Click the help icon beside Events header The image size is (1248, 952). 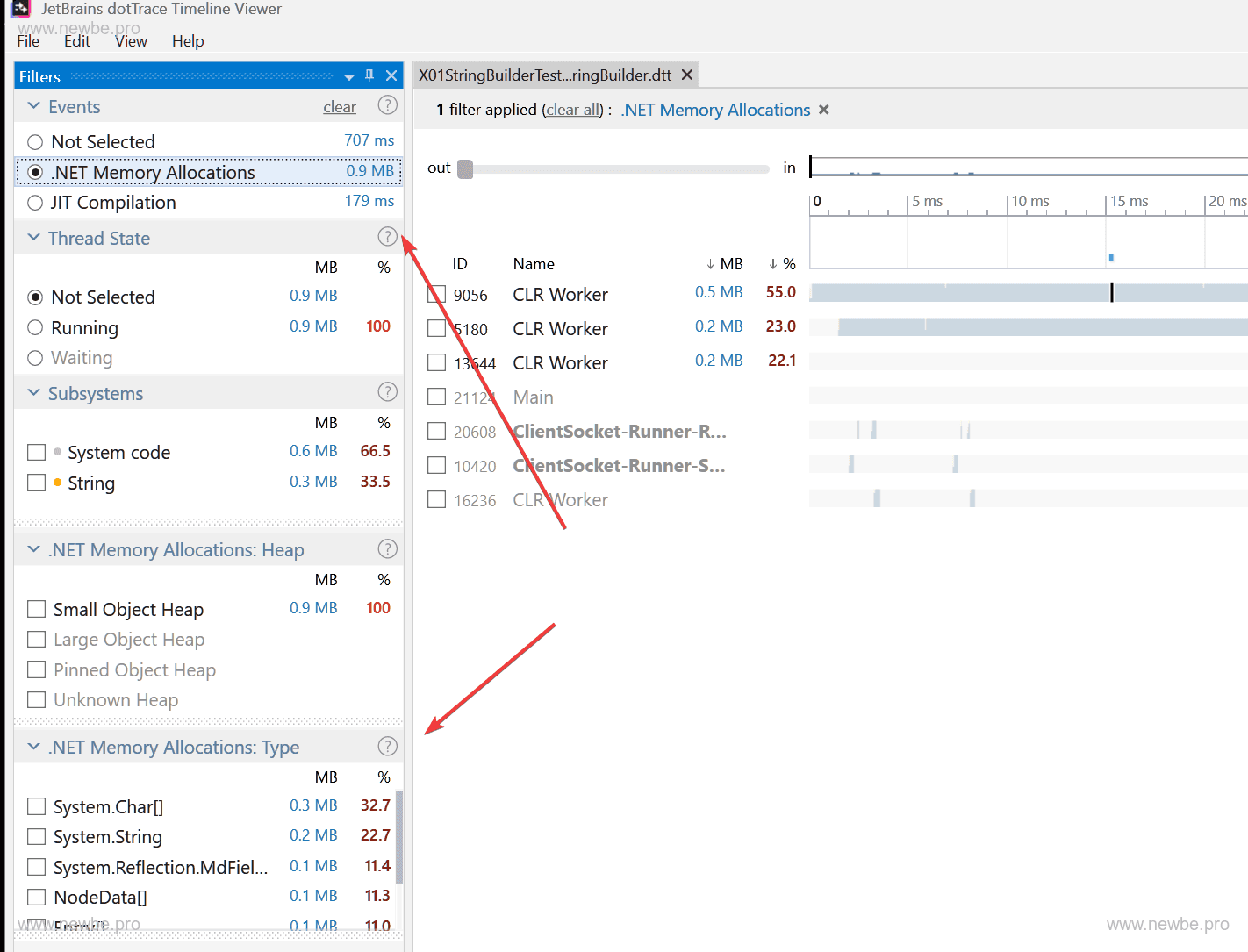387,105
